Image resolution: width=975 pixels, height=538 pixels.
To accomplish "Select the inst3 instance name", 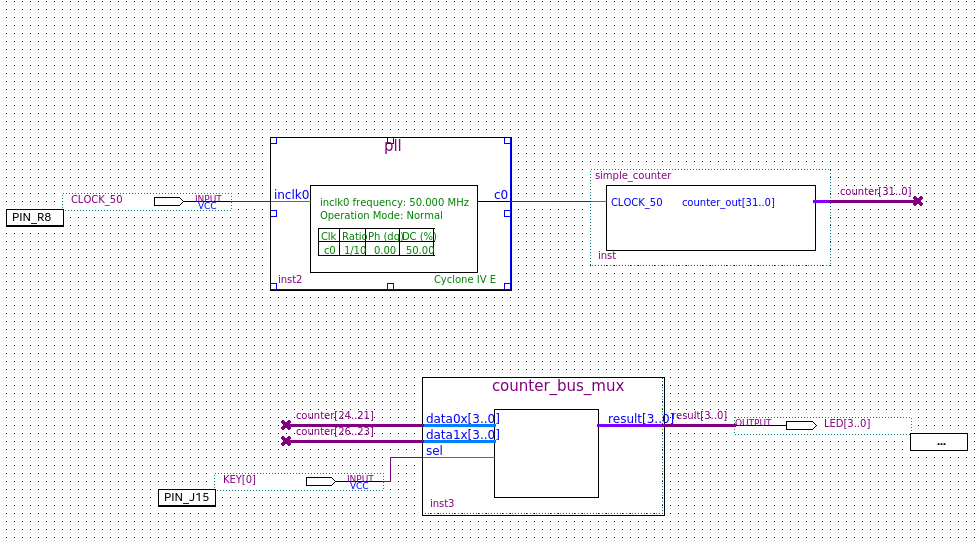I will [x=441, y=503].
